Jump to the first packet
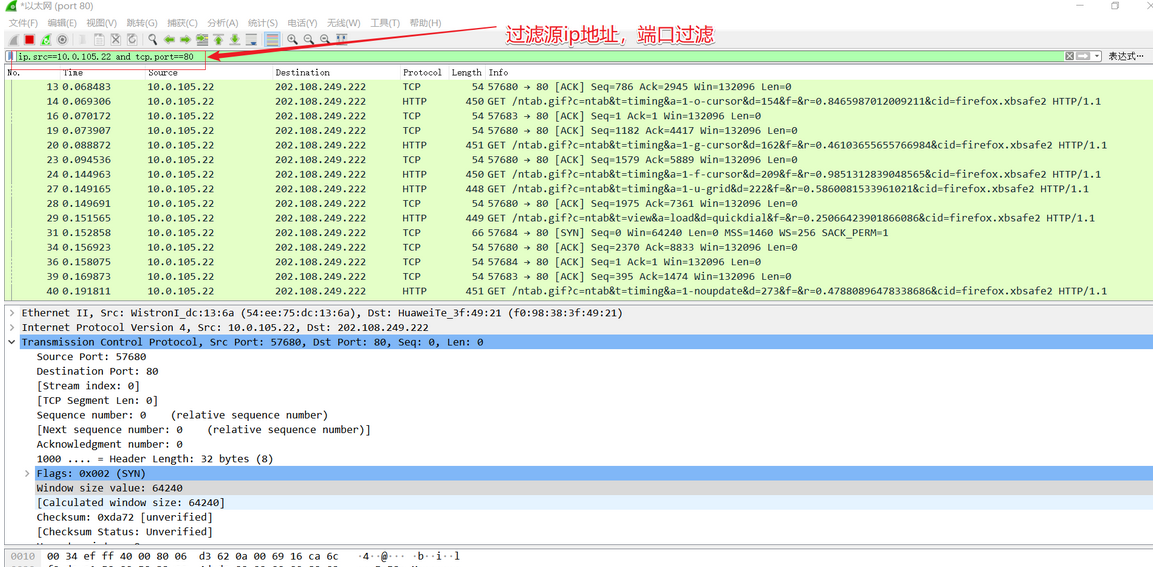The image size is (1153, 567). click(218, 39)
